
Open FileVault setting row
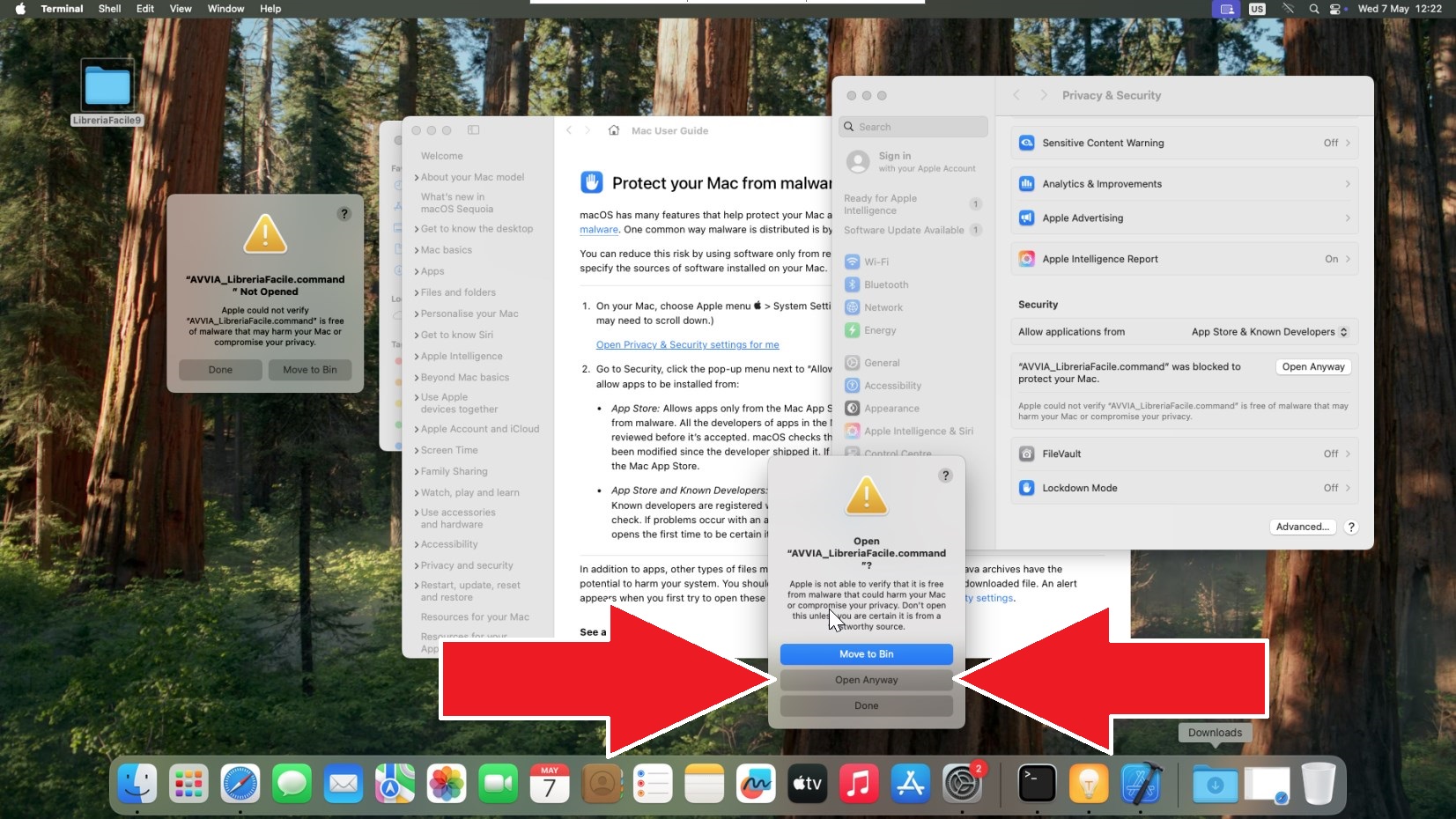coord(1184,454)
